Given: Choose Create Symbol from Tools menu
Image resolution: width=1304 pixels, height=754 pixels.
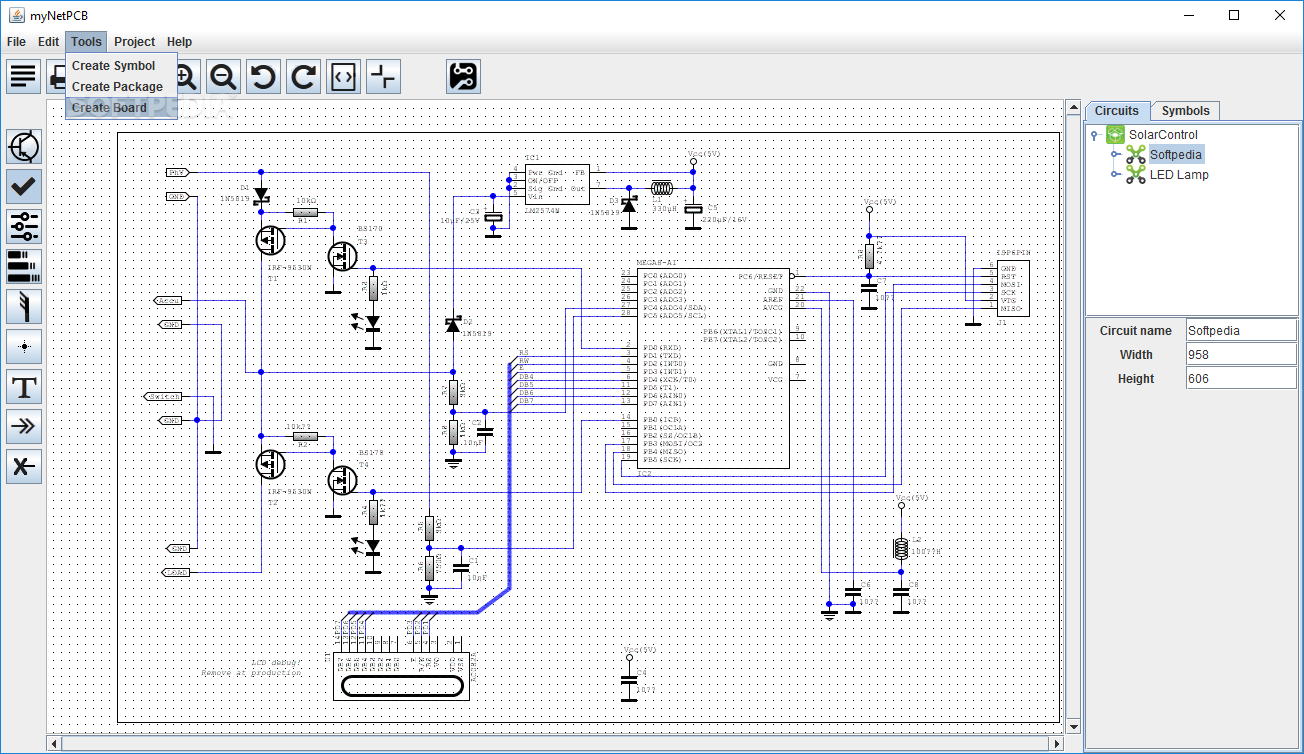Looking at the screenshot, I should pos(121,65).
